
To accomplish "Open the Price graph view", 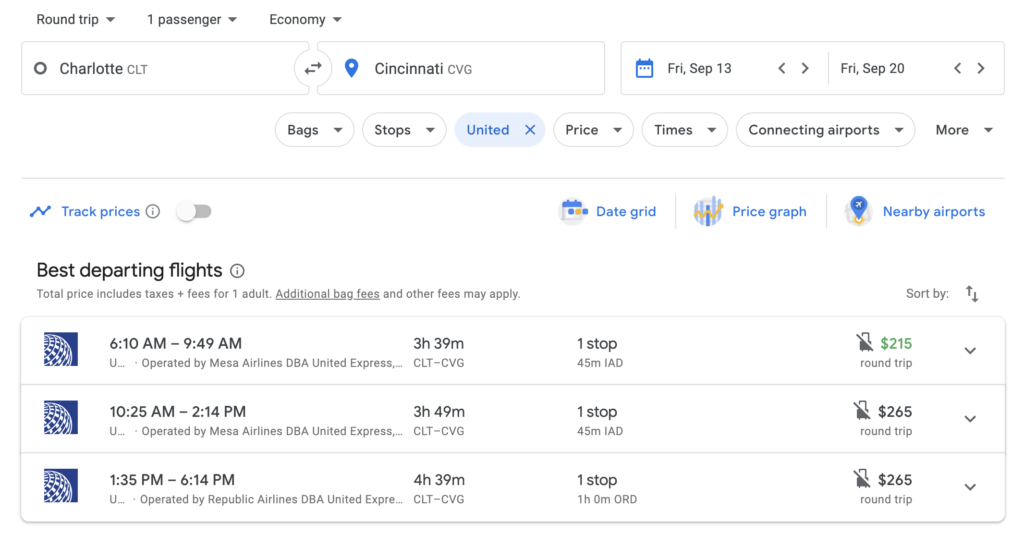I will (769, 212).
